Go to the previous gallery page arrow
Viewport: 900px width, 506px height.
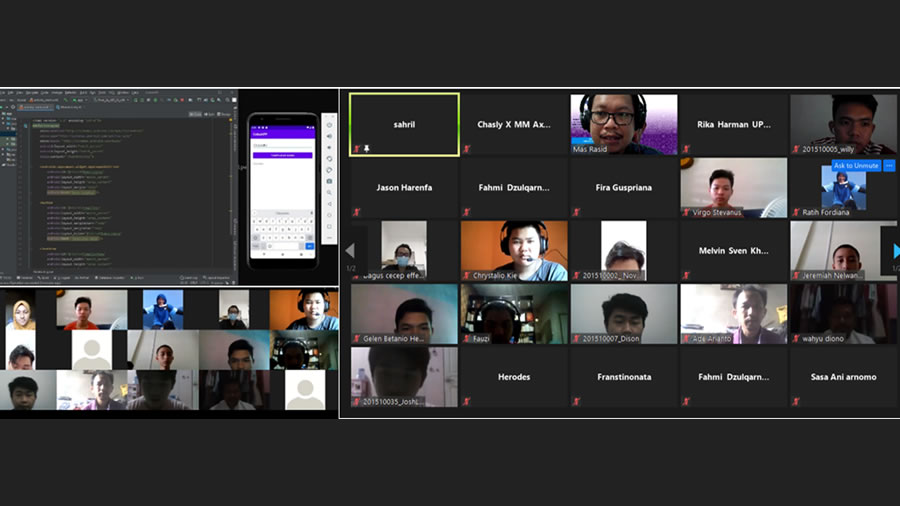(350, 250)
